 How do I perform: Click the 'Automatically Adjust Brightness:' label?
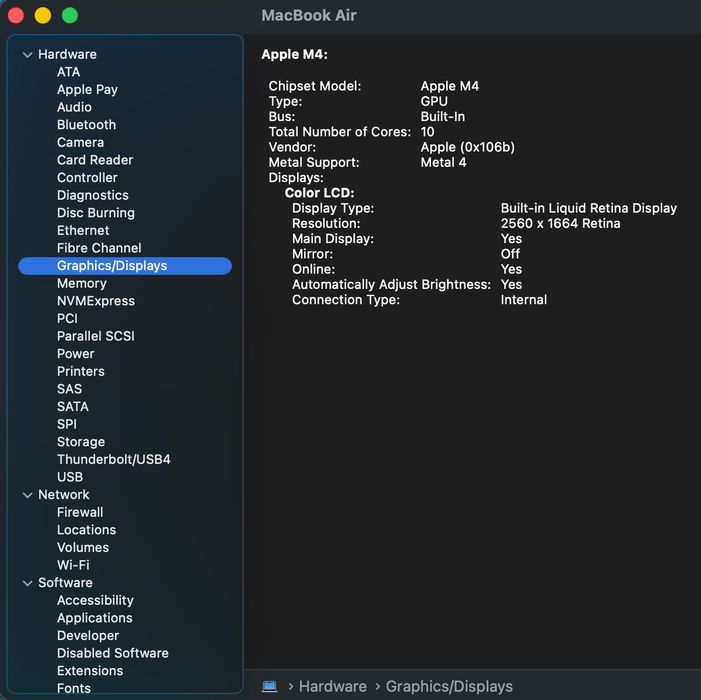click(x=391, y=285)
